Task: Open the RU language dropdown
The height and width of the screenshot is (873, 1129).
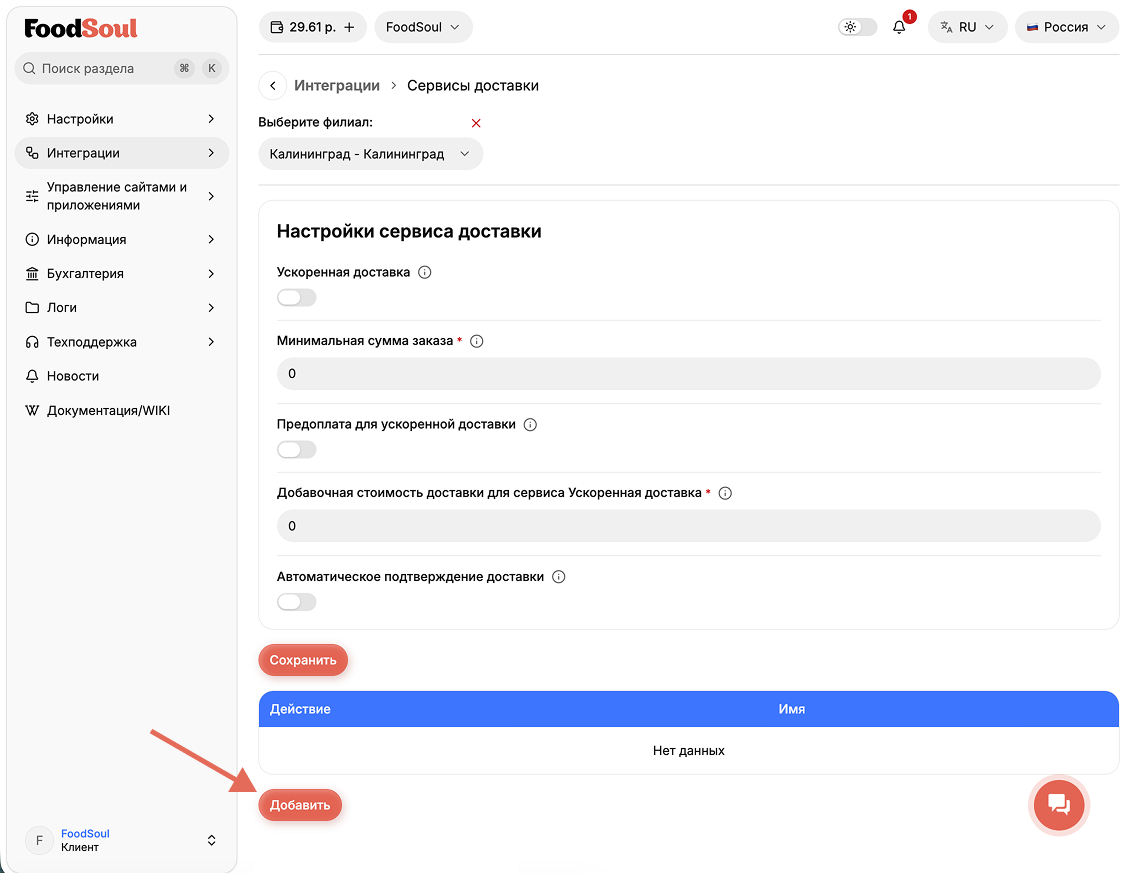Action: (x=967, y=27)
